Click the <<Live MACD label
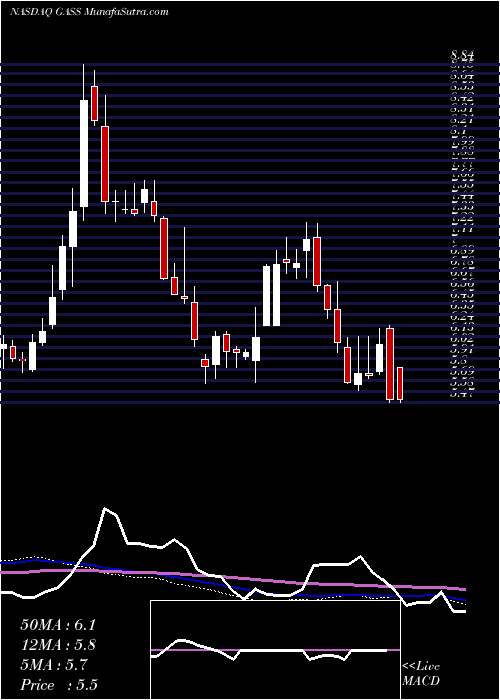The width and height of the screenshot is (500, 700). [421, 674]
